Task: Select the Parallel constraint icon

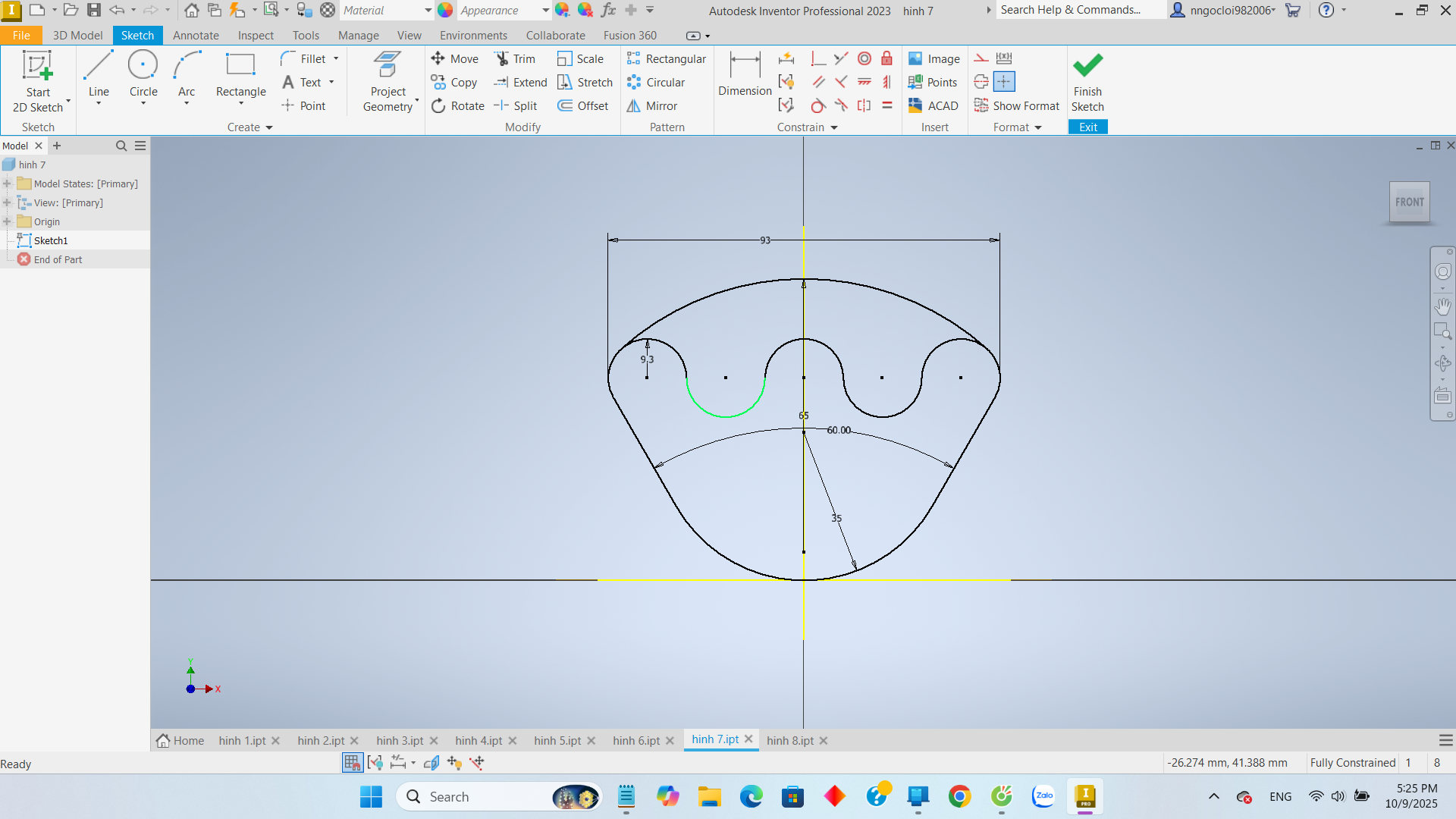Action: coord(818,83)
